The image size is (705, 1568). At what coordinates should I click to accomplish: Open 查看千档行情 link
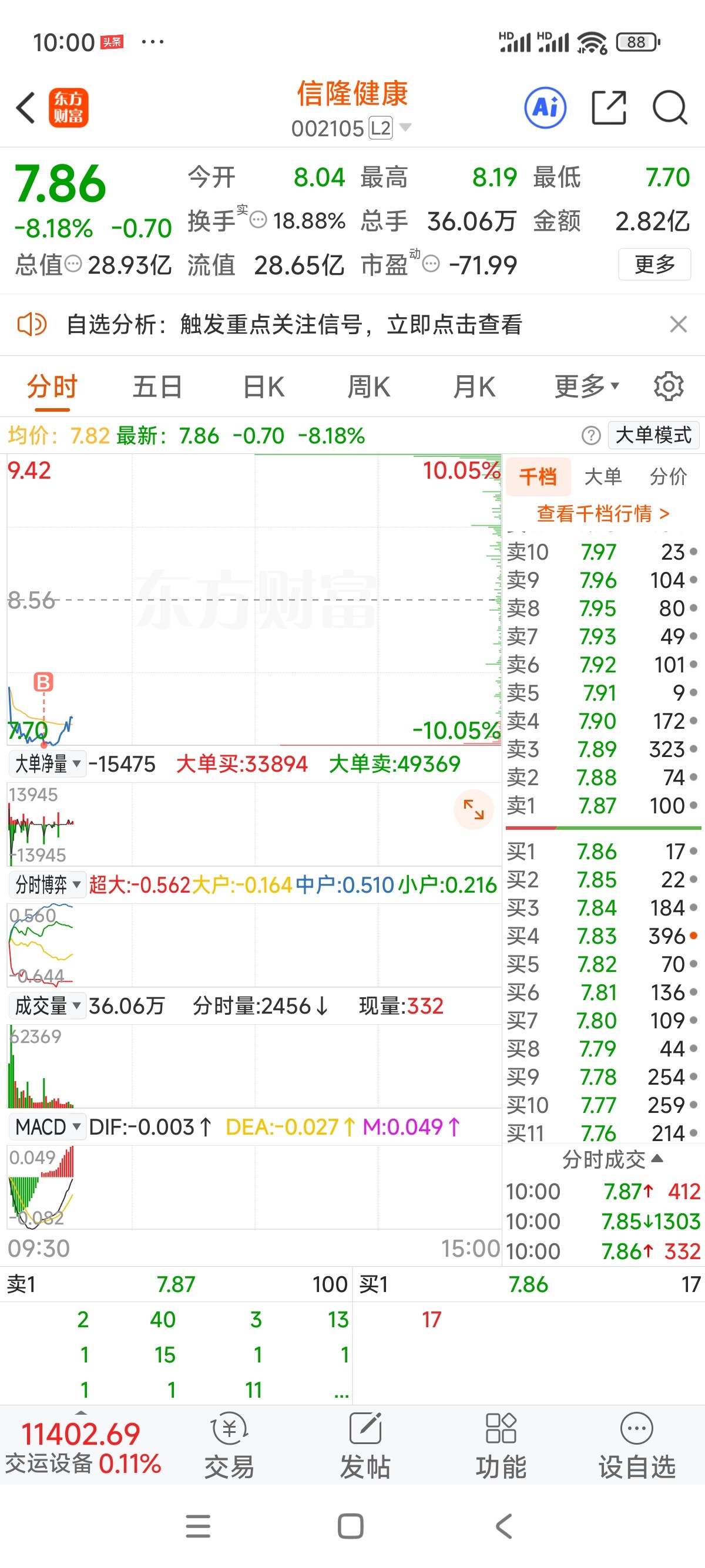tap(603, 513)
